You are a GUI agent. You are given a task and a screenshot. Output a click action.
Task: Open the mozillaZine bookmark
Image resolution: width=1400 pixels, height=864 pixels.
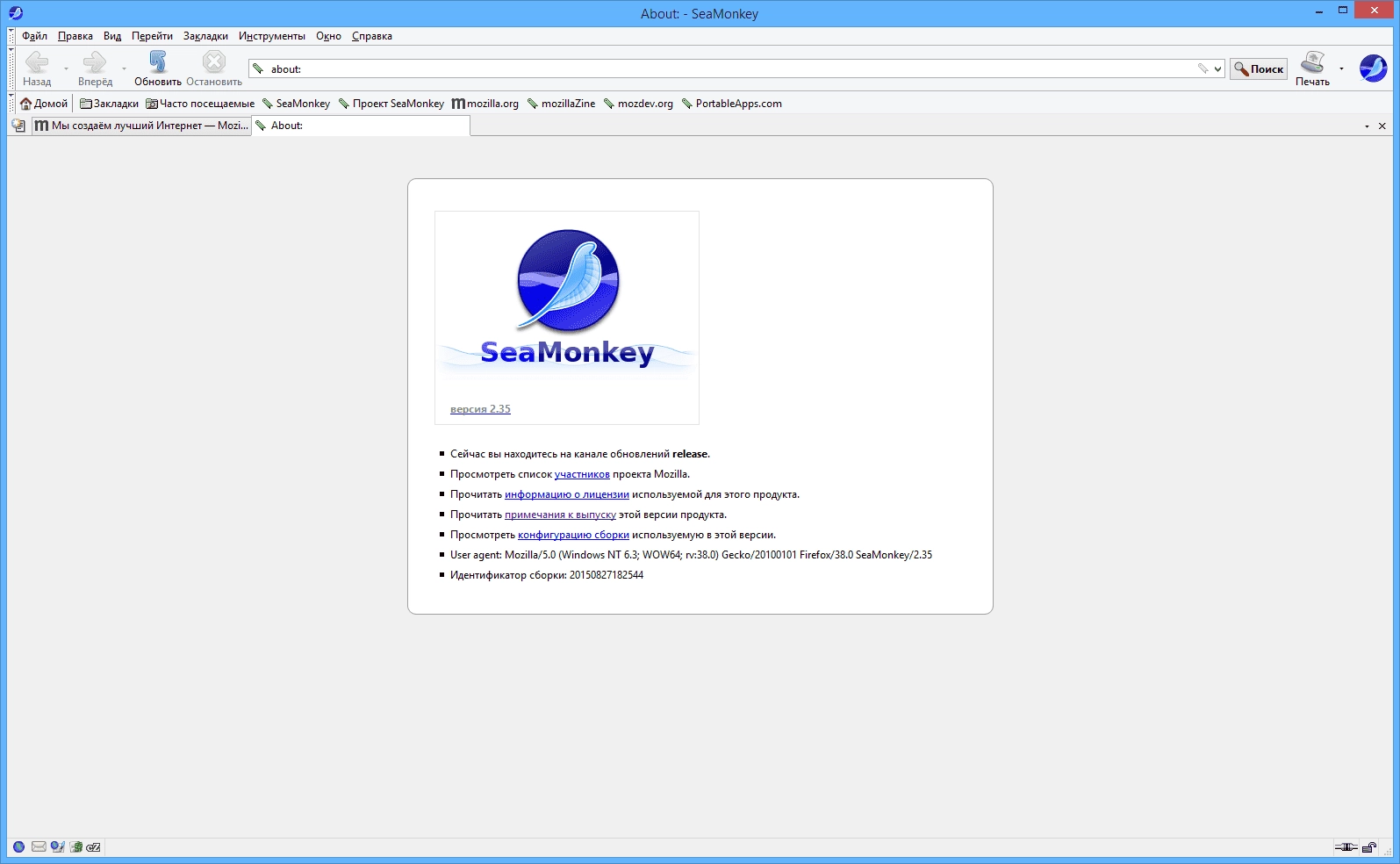(x=561, y=104)
